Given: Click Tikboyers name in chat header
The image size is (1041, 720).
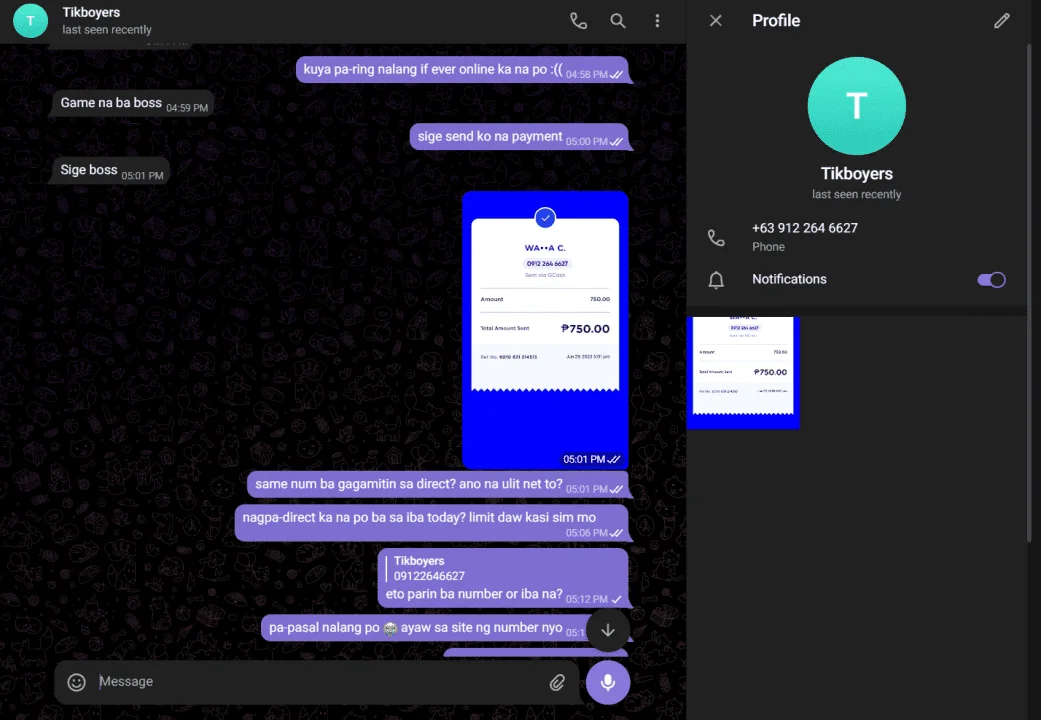Looking at the screenshot, I should pos(91,13).
